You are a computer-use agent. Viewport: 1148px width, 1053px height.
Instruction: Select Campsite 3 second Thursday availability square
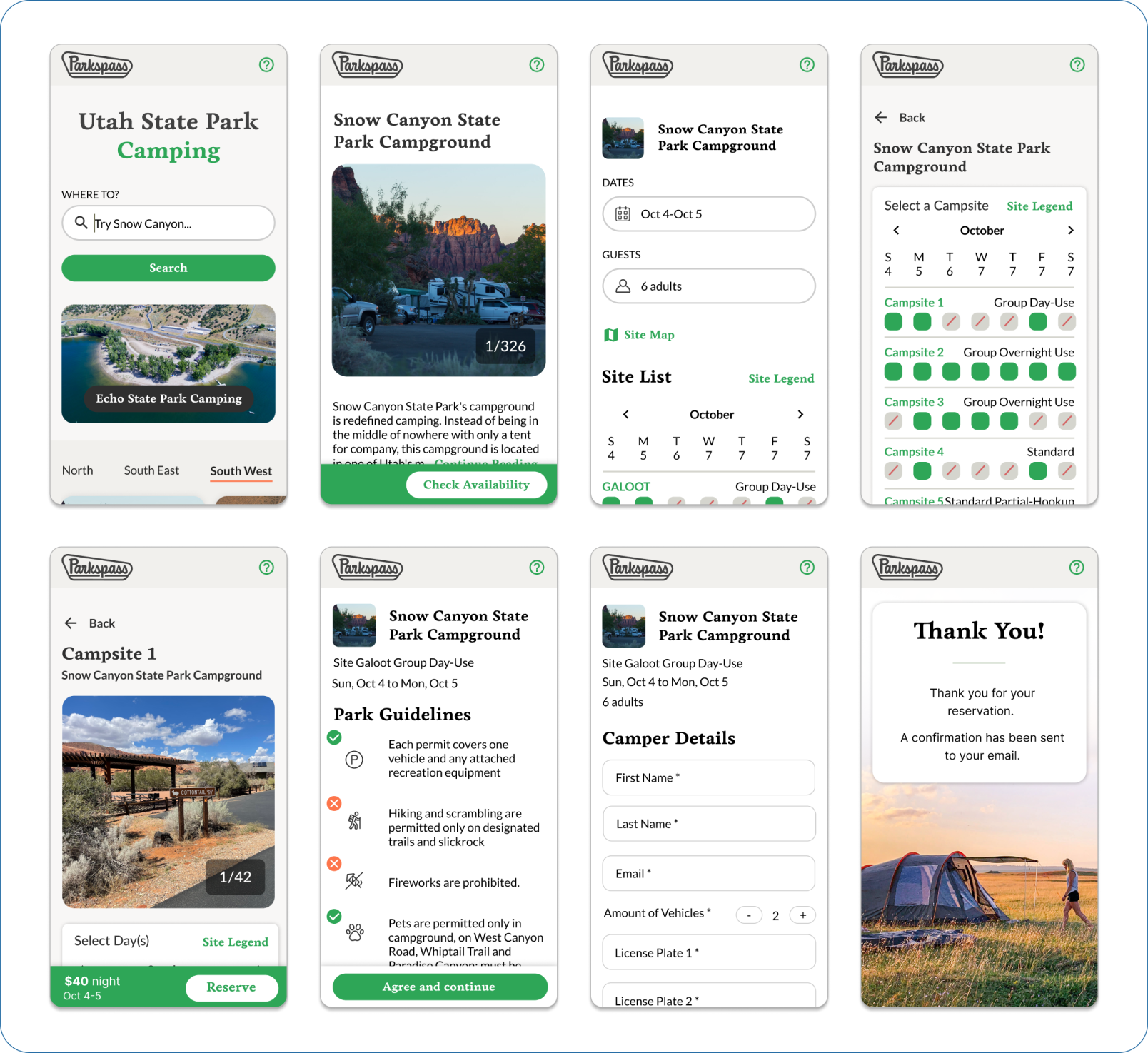click(x=1009, y=421)
